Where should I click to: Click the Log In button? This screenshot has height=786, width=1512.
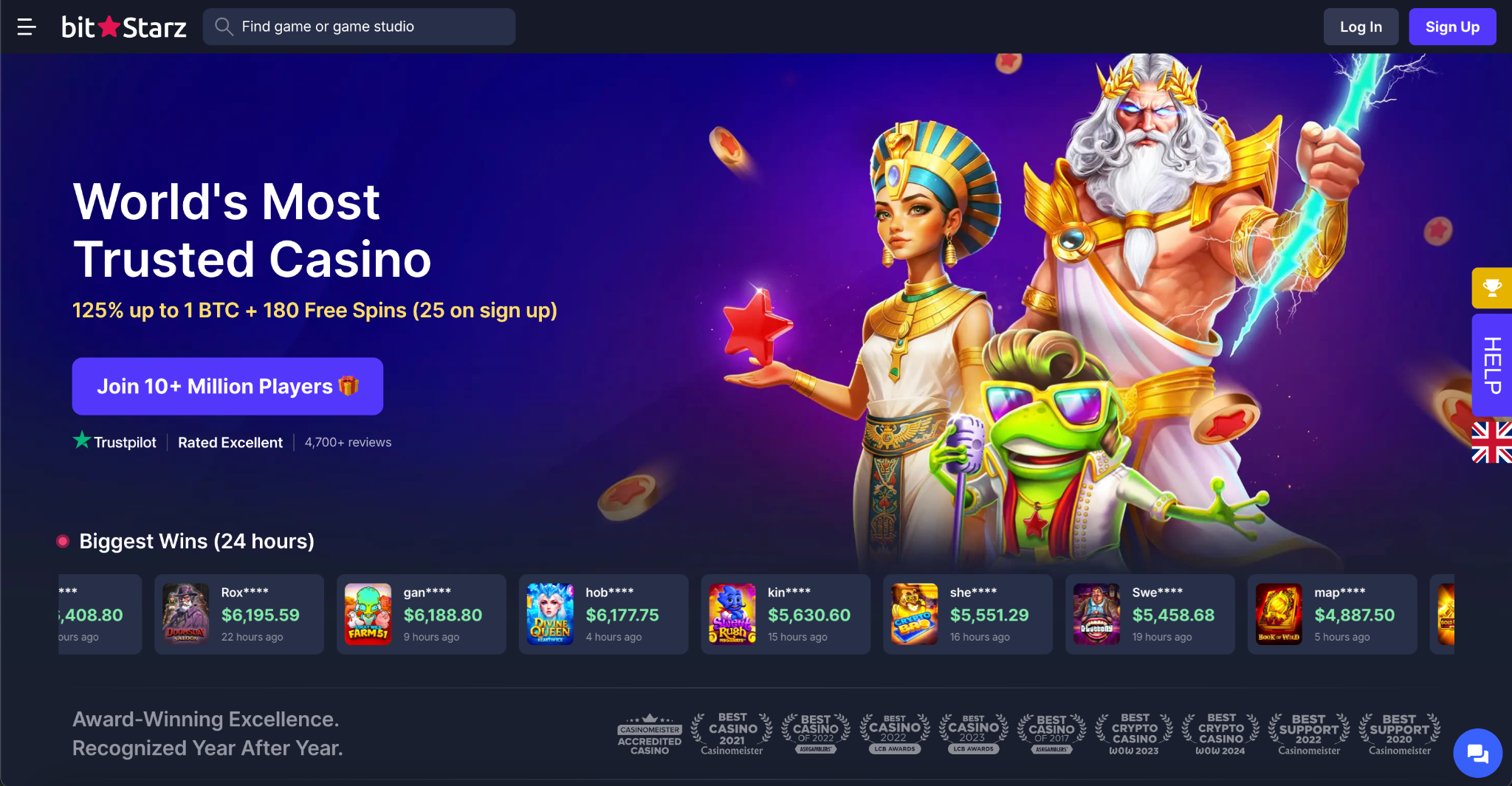[x=1361, y=27]
